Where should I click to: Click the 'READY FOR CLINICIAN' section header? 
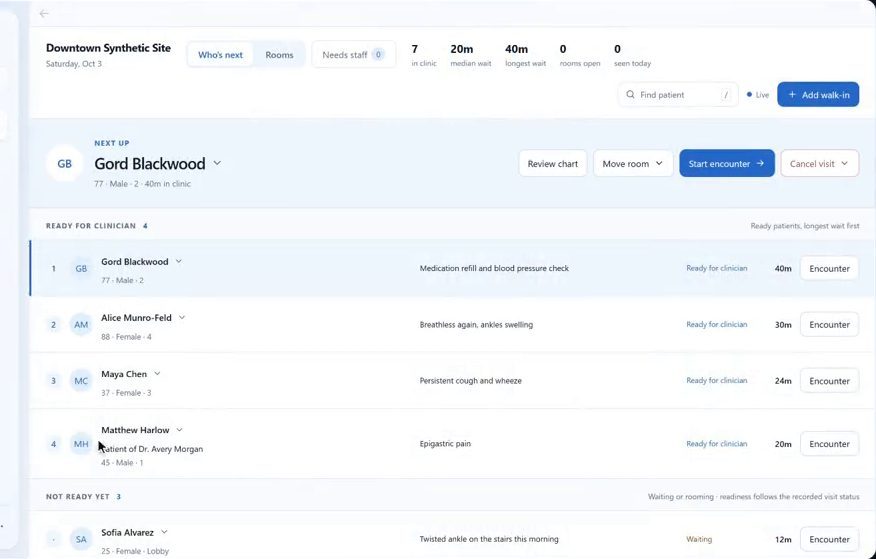point(91,226)
